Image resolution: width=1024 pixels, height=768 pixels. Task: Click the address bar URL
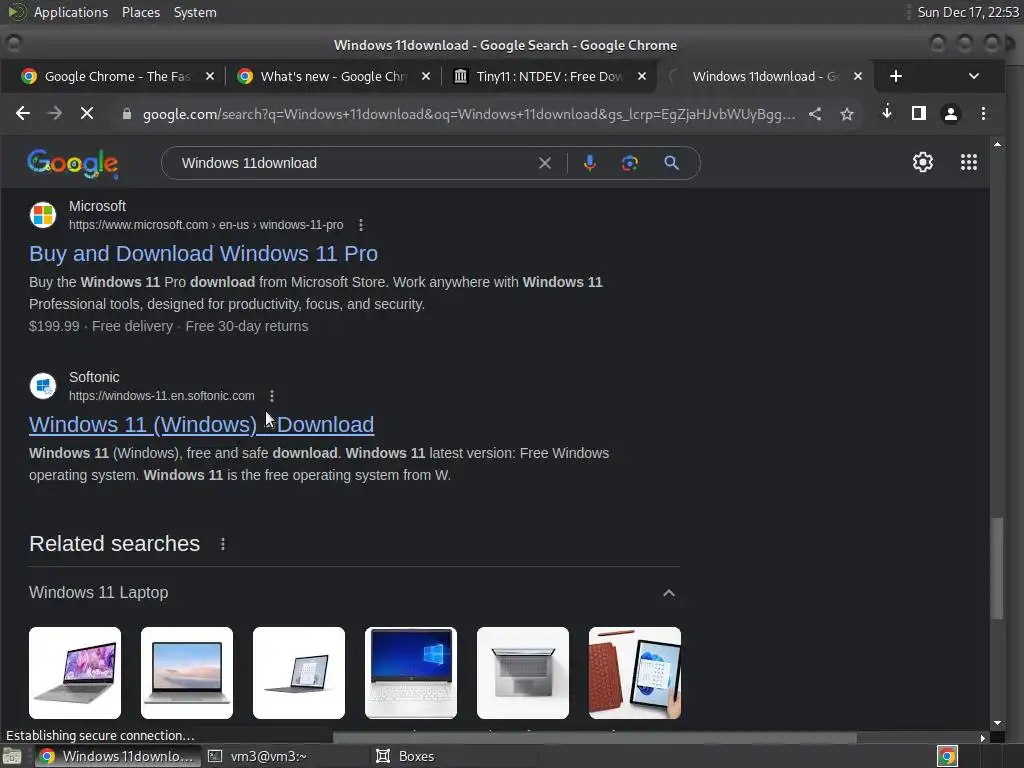(469, 114)
